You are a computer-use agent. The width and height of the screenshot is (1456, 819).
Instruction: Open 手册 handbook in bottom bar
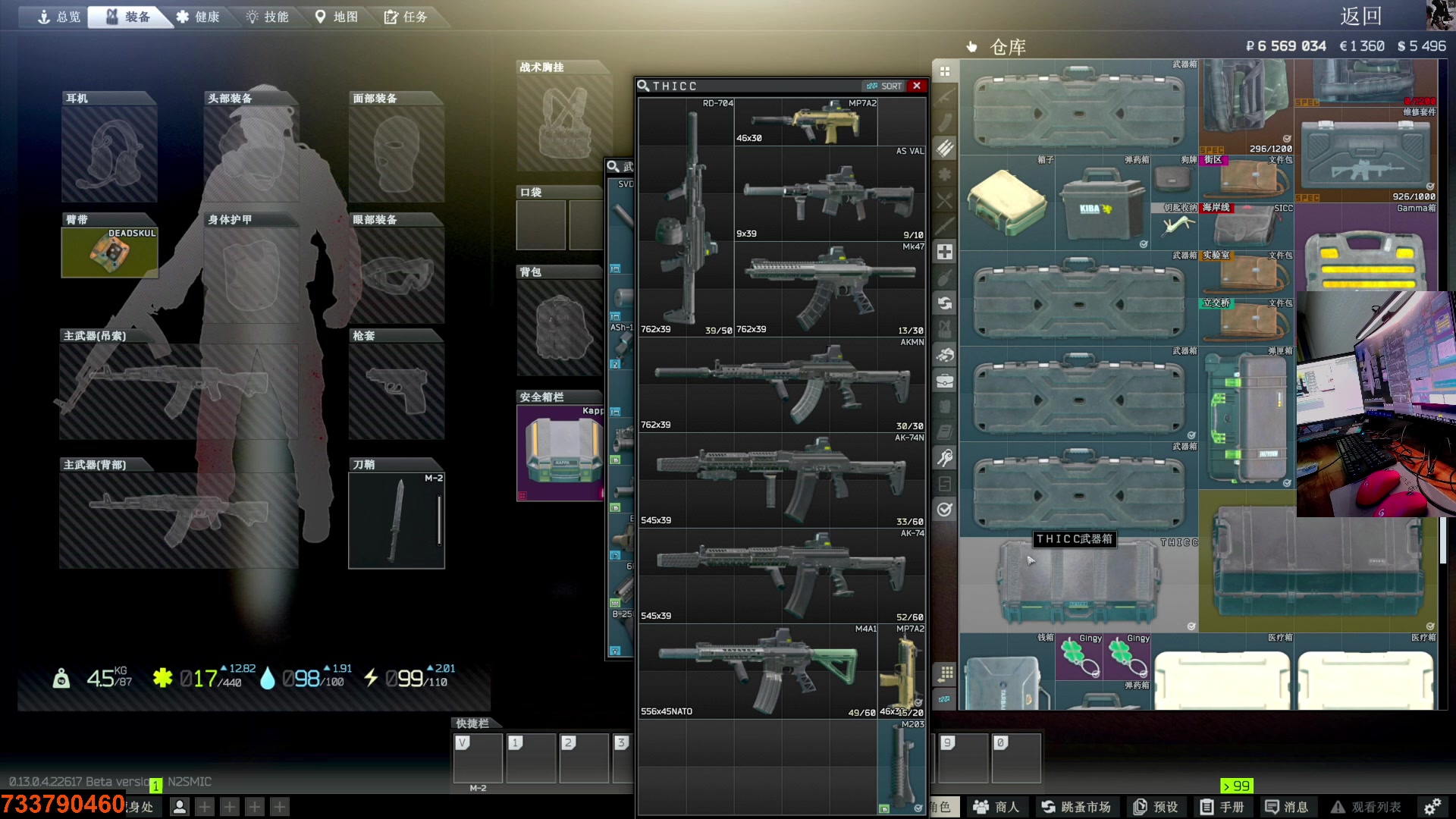tap(1222, 807)
